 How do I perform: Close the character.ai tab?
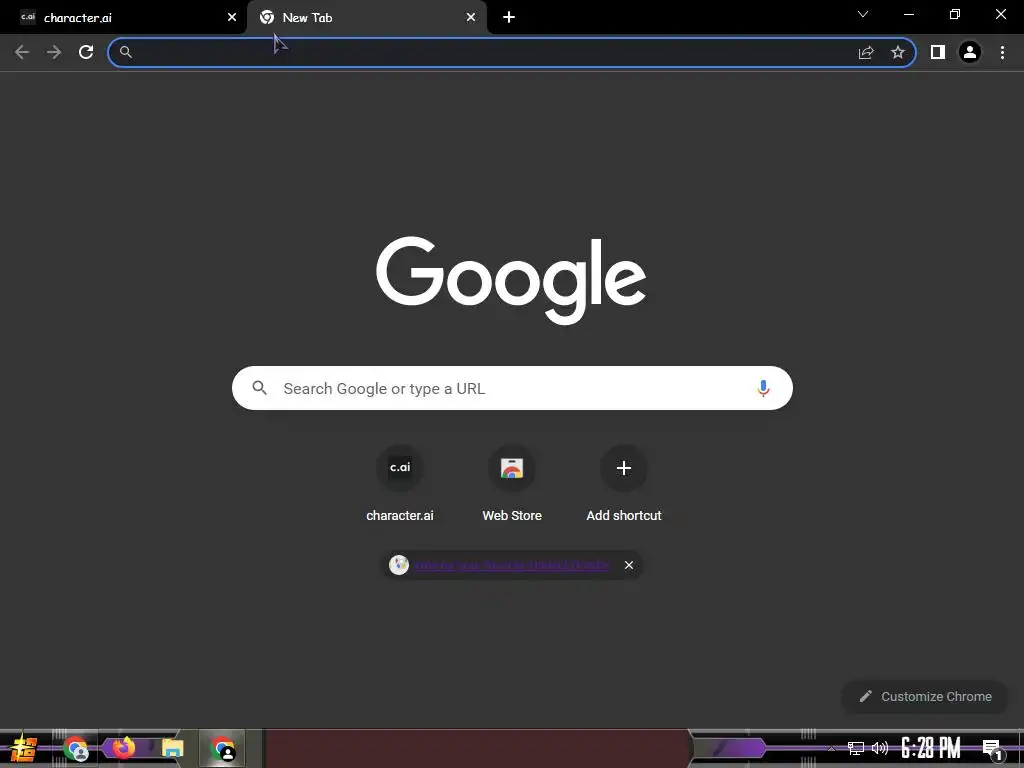232,18
